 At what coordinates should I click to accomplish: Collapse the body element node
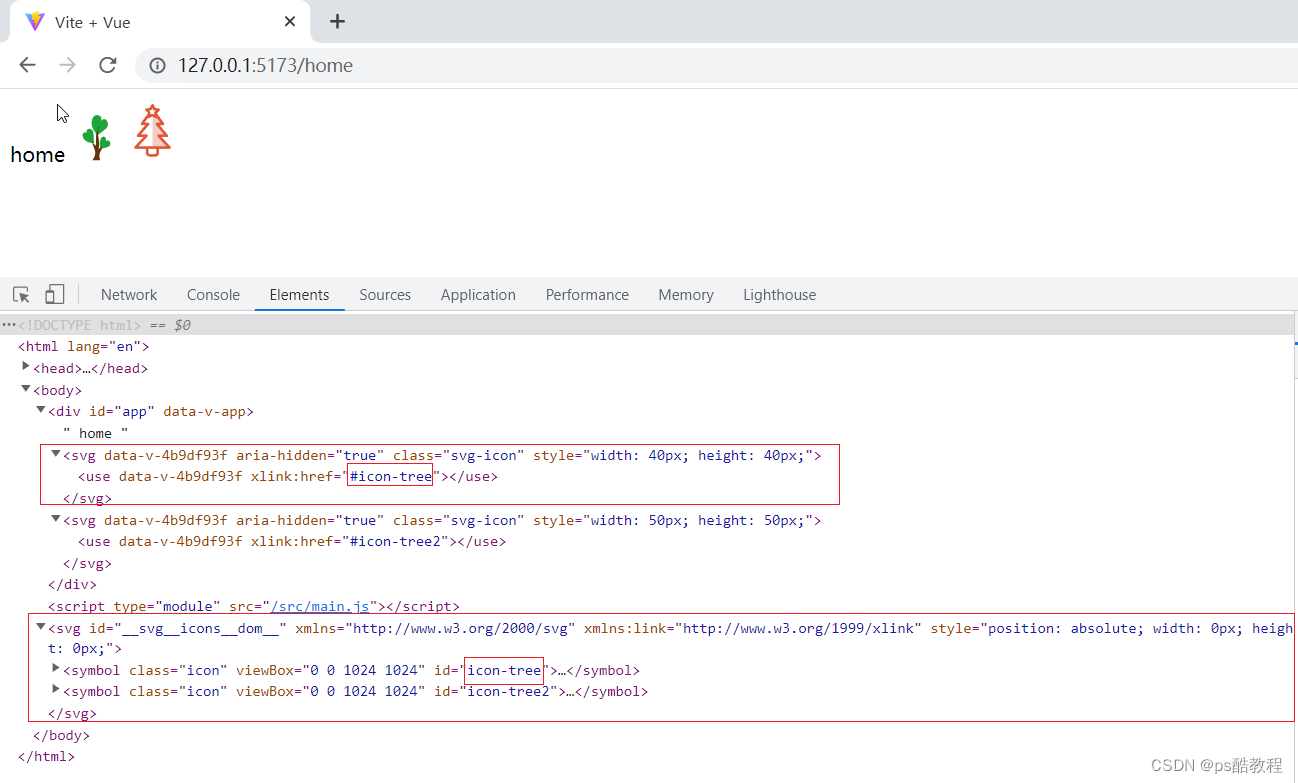(25, 388)
